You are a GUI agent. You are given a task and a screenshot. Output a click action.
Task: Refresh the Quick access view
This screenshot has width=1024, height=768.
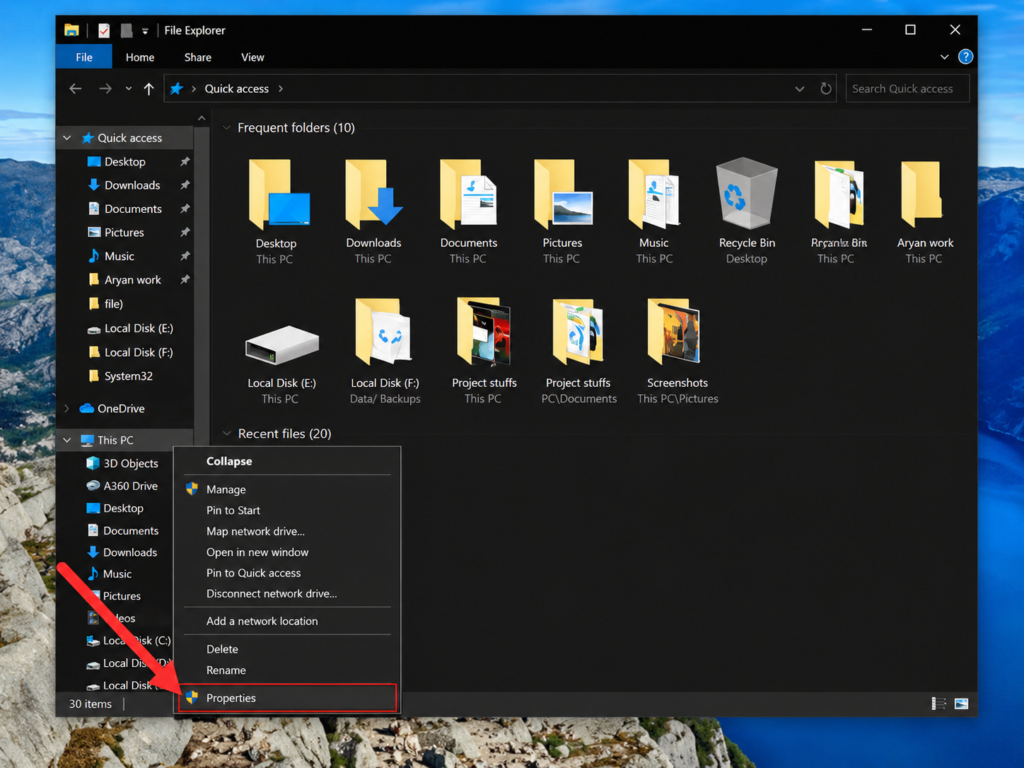[825, 88]
